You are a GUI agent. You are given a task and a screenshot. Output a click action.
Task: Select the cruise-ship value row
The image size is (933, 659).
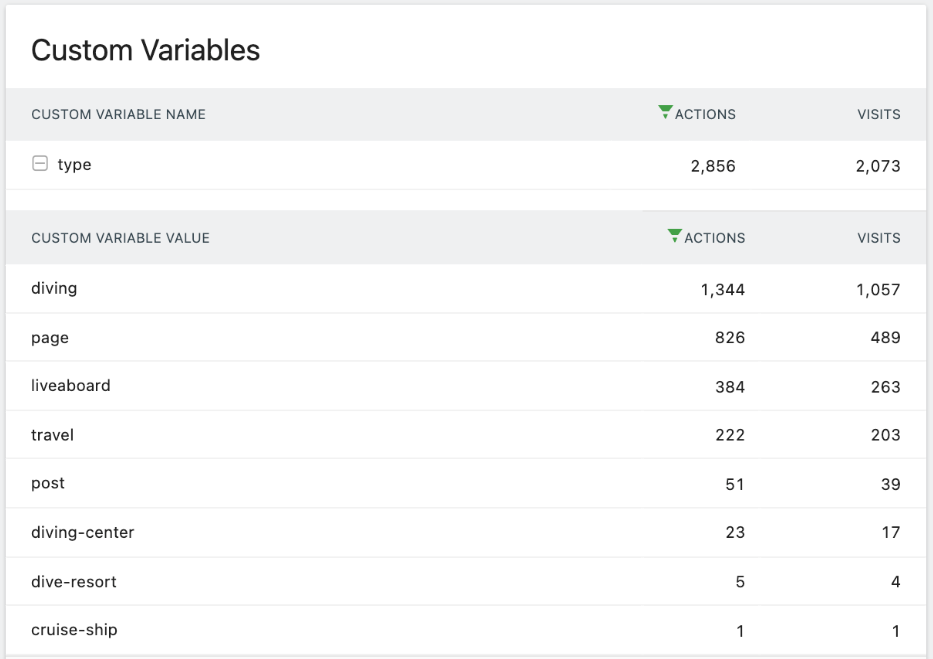click(x=74, y=630)
